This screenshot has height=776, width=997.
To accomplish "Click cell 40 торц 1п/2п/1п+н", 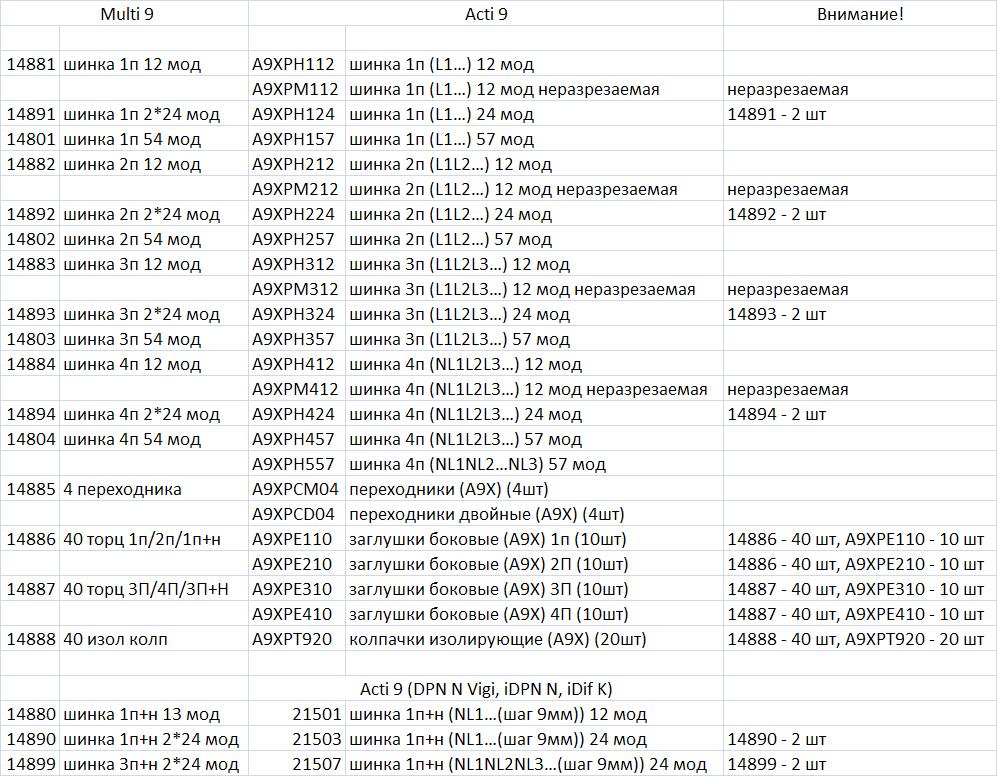I will point(154,539).
